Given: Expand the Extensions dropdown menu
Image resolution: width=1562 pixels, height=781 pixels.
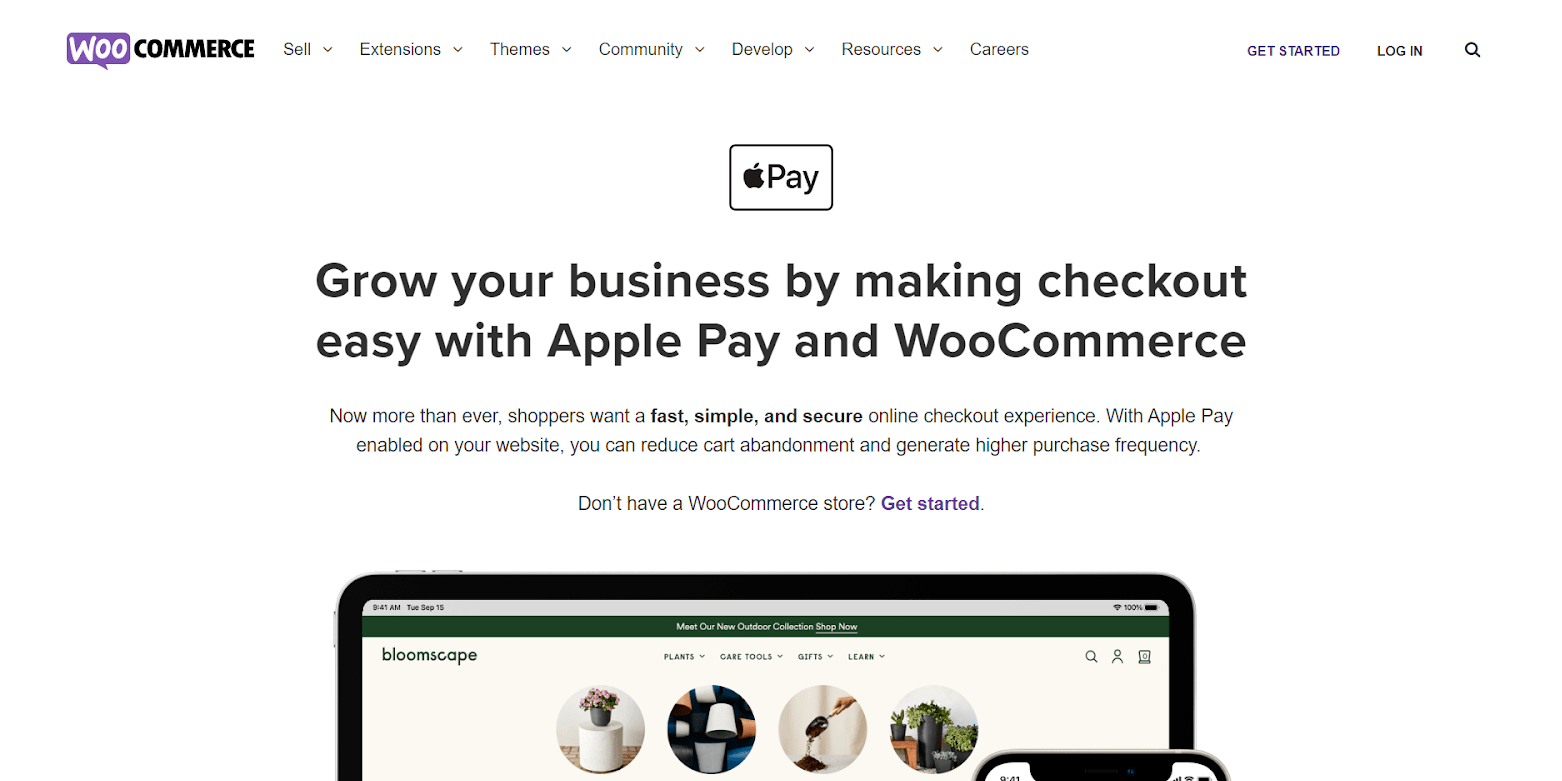Looking at the screenshot, I should pos(411,49).
